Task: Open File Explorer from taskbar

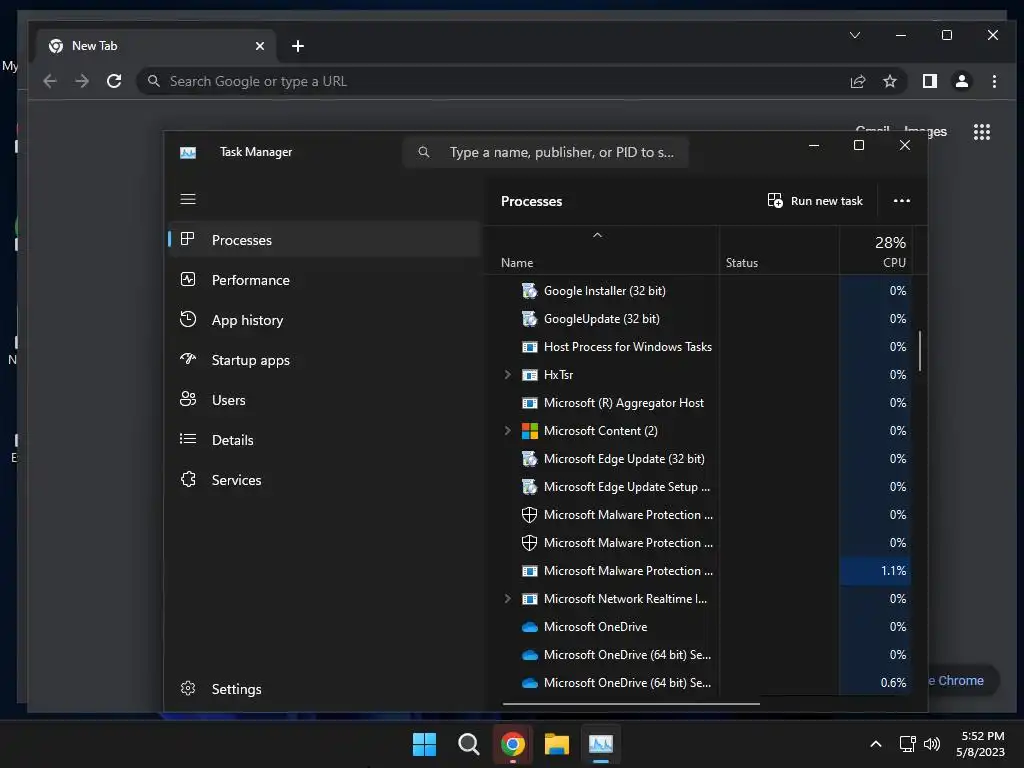Action: tap(557, 744)
